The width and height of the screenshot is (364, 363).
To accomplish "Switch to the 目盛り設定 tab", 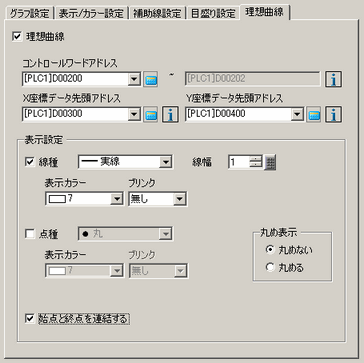I will 213,13.
